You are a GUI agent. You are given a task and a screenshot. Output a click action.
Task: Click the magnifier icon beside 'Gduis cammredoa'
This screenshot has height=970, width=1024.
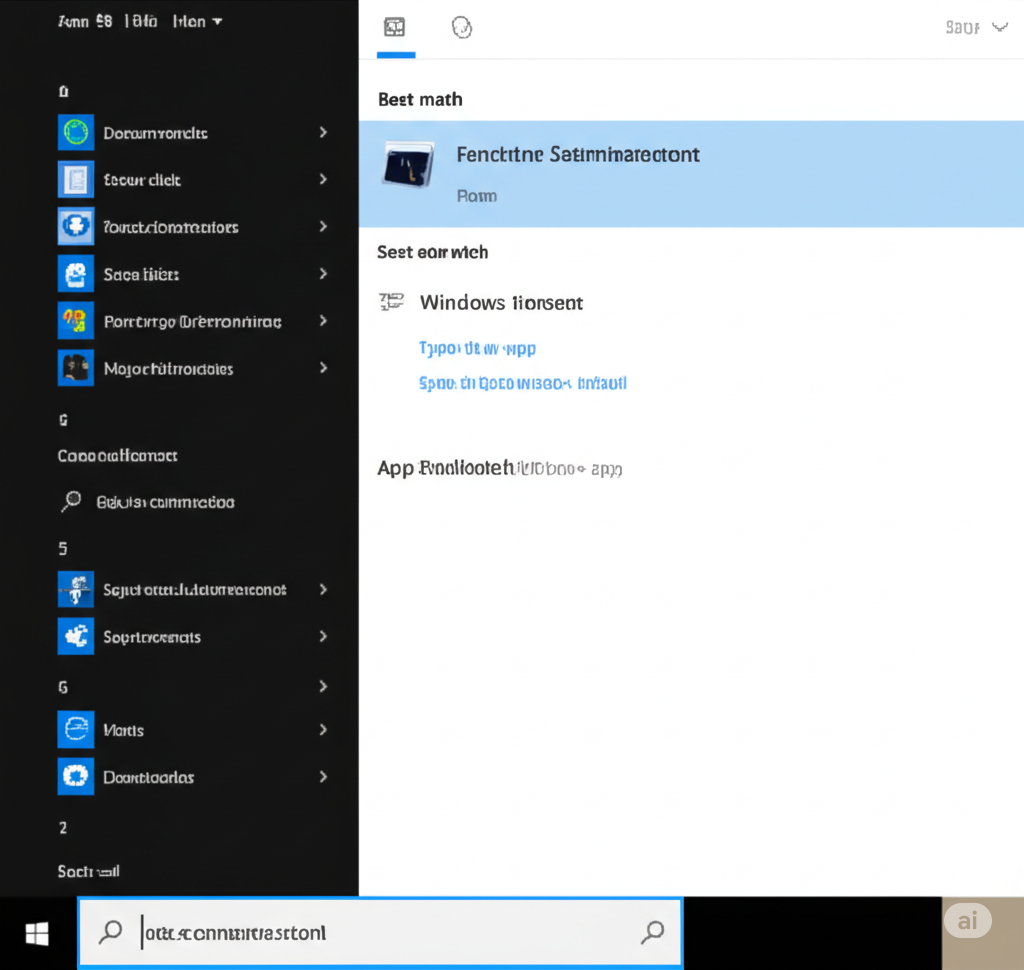coord(71,502)
